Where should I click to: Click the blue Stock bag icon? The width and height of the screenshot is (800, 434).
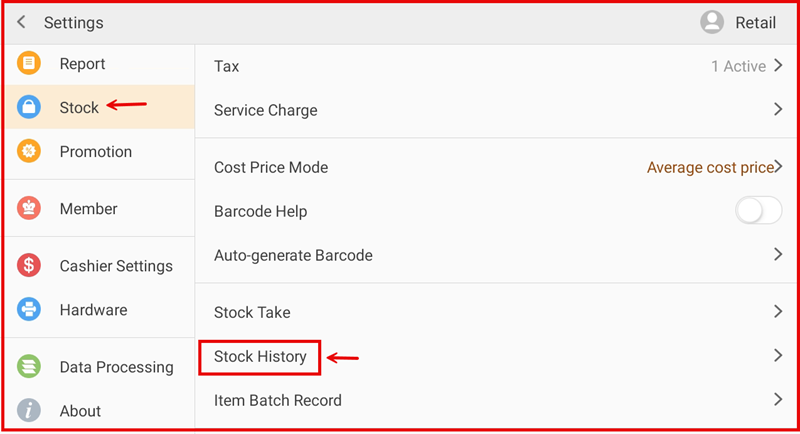[x=30, y=107]
